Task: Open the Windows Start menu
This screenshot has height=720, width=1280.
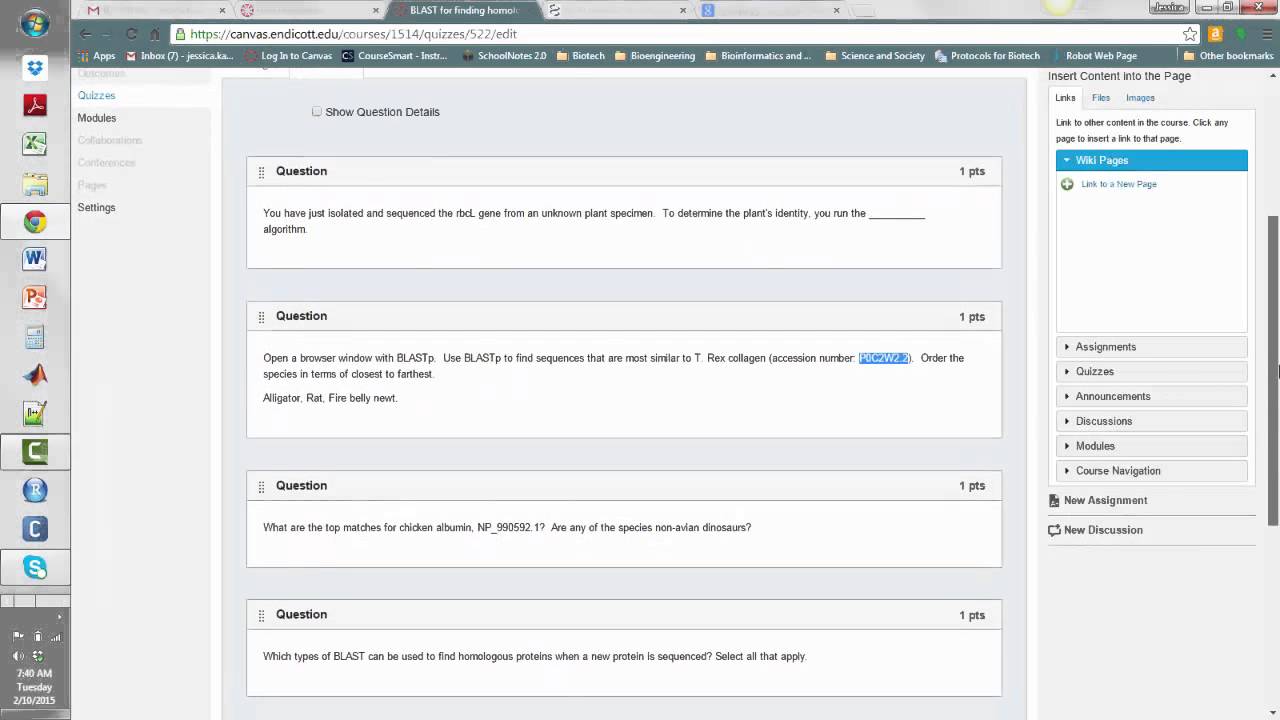Action: [x=35, y=24]
